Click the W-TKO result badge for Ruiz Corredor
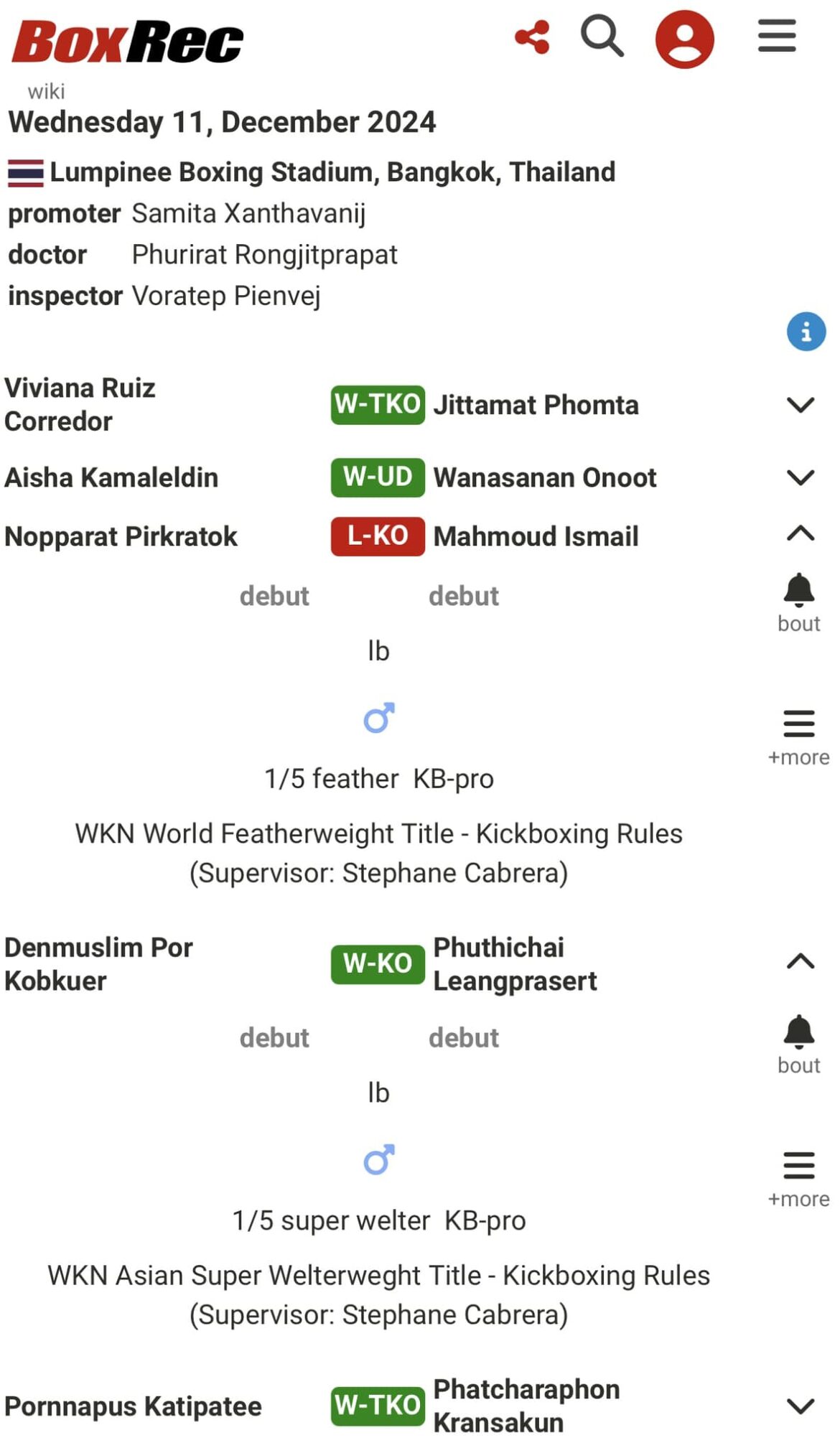 click(378, 405)
